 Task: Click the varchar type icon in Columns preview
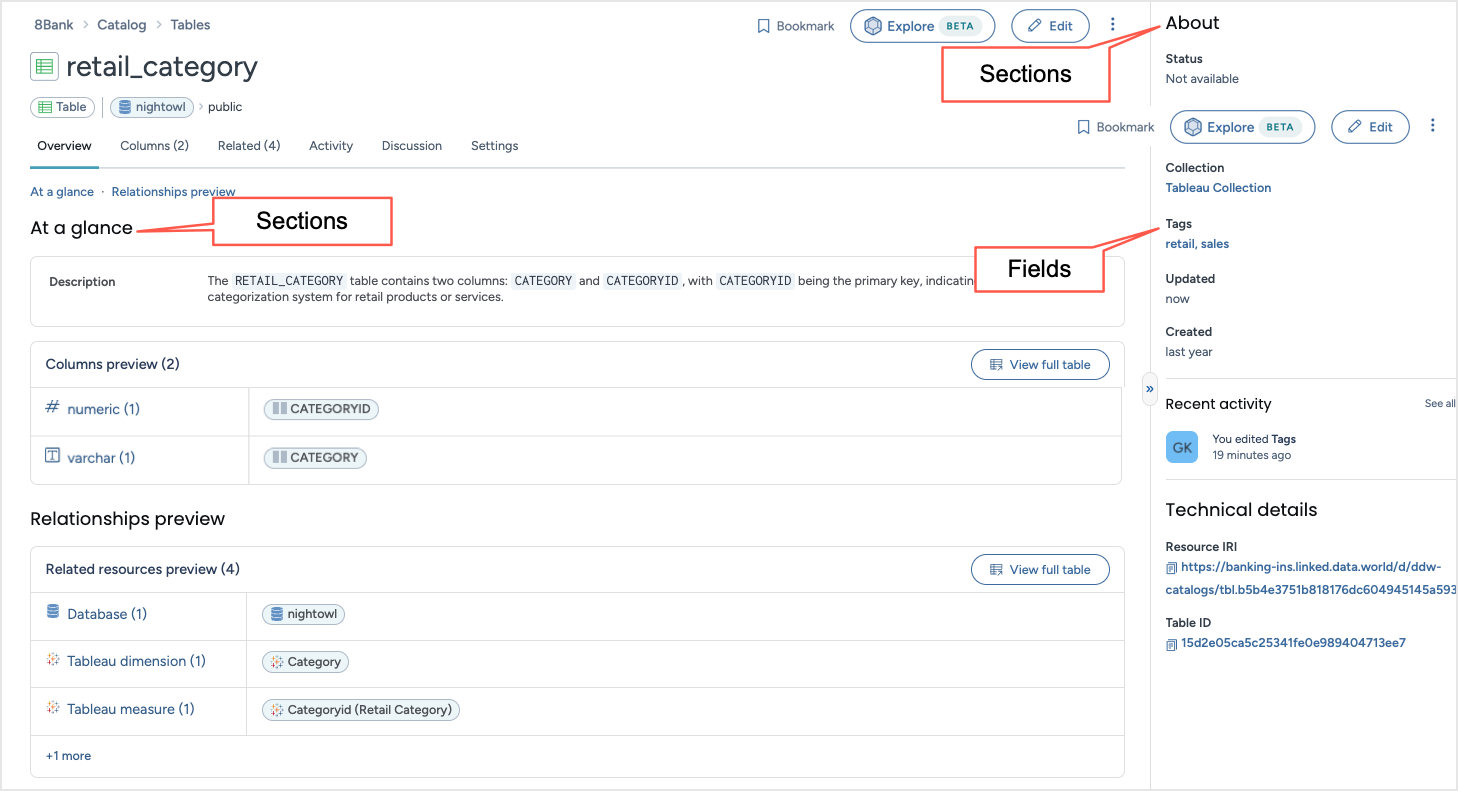53,456
